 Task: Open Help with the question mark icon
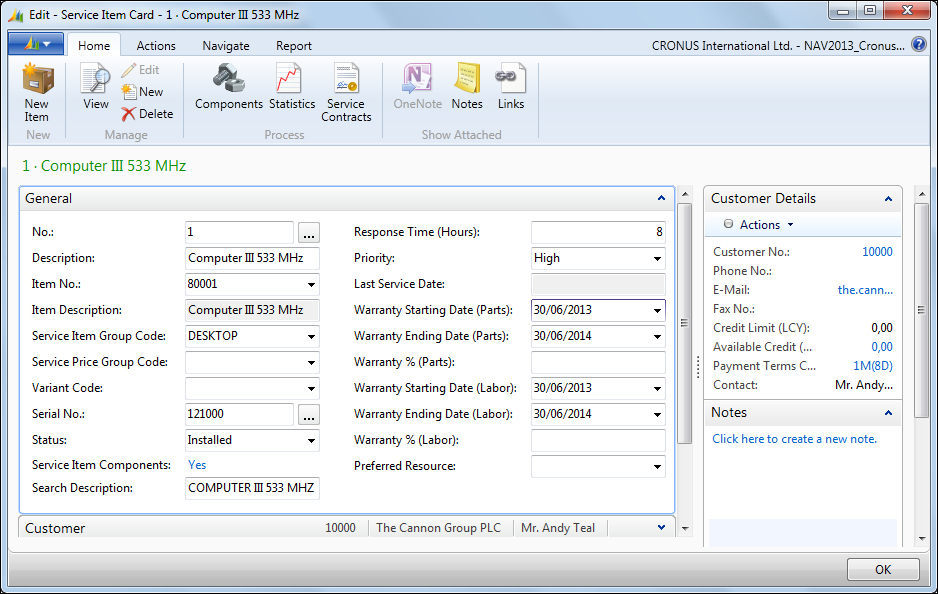(x=919, y=44)
